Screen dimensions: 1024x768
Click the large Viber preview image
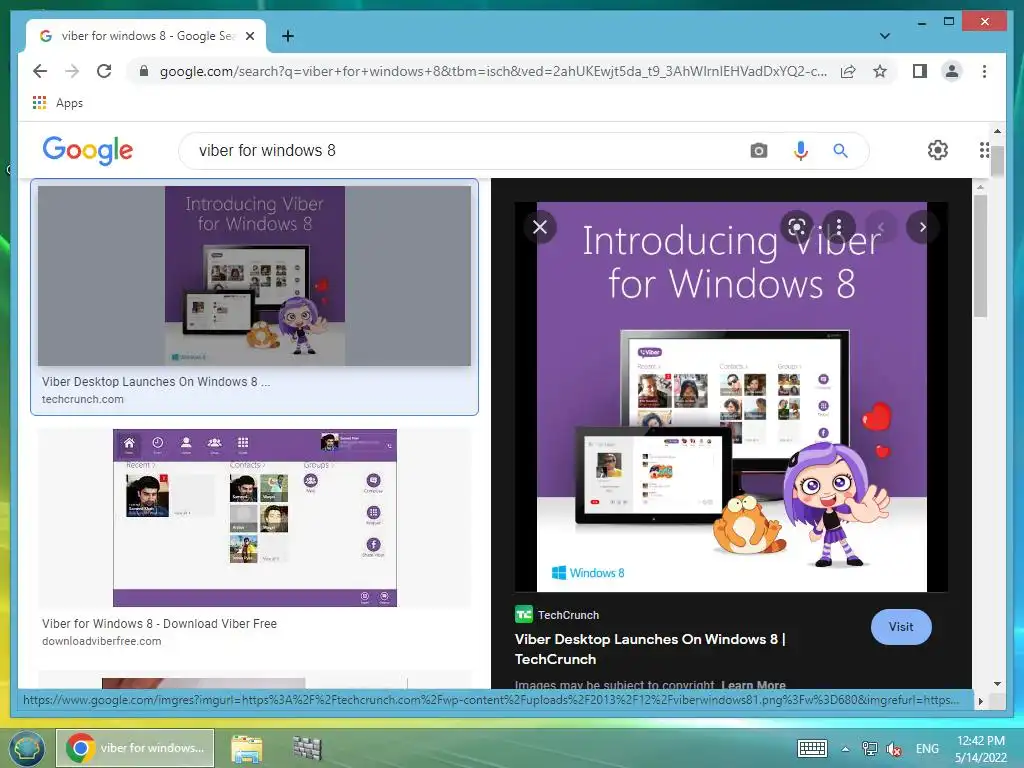731,397
